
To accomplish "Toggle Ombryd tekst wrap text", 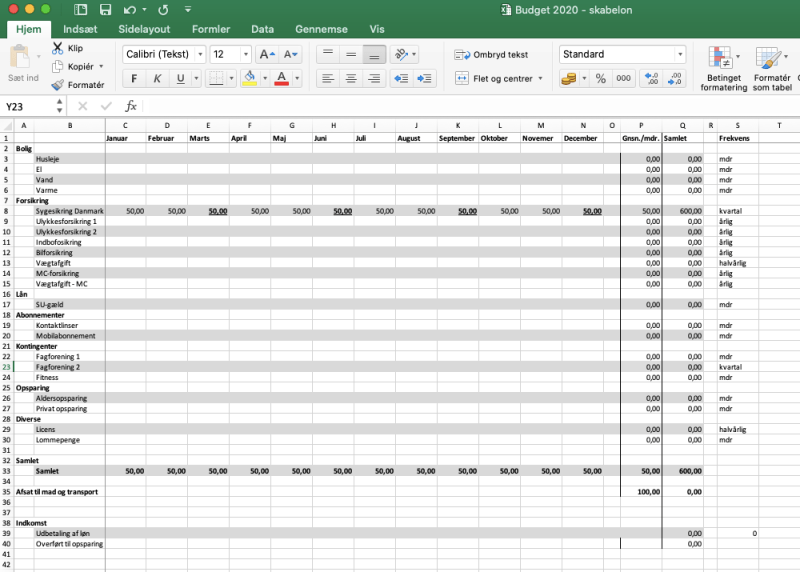I will coord(491,54).
